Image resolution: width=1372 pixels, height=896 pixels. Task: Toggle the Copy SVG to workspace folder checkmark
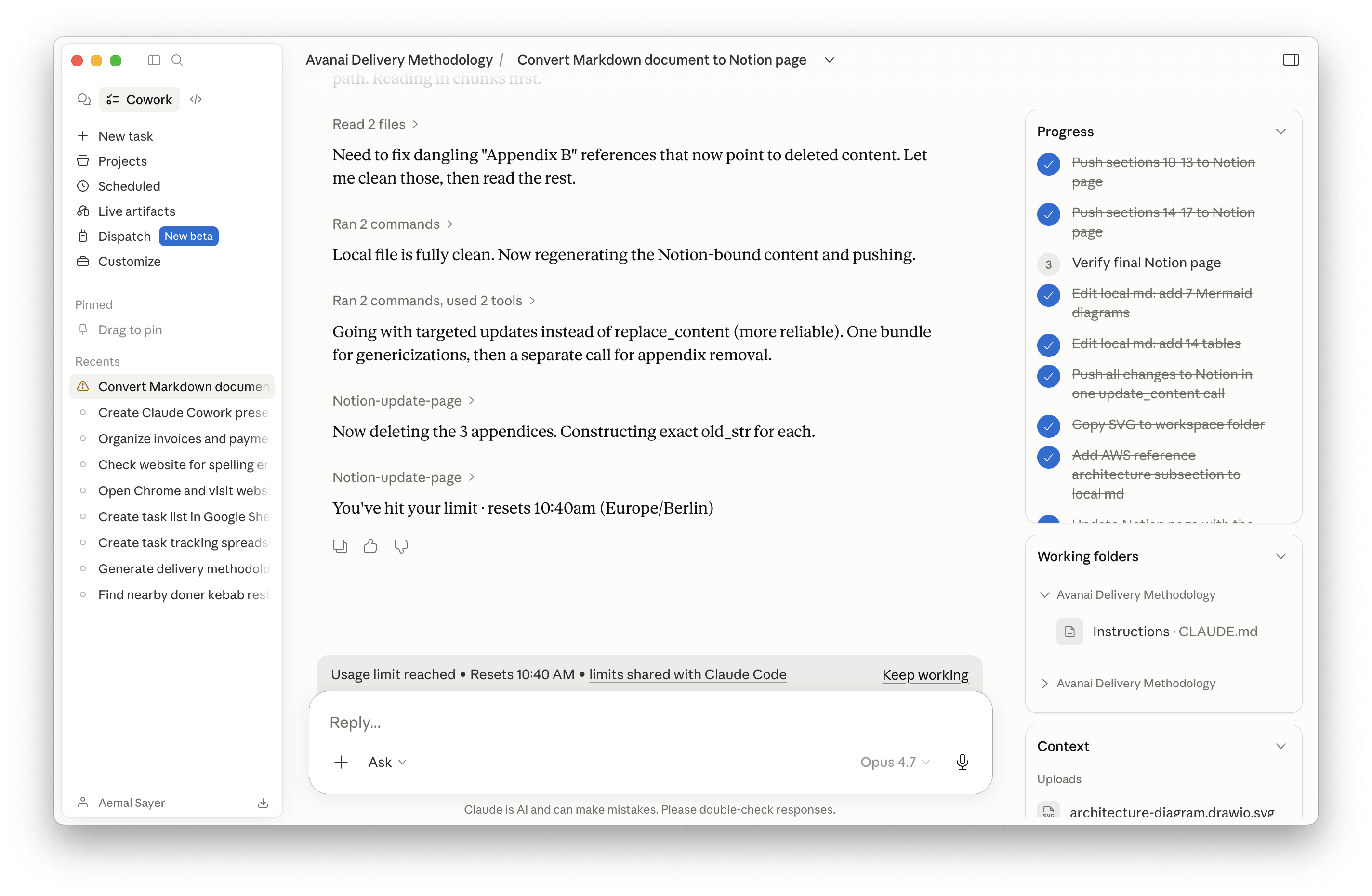pyautogui.click(x=1048, y=425)
